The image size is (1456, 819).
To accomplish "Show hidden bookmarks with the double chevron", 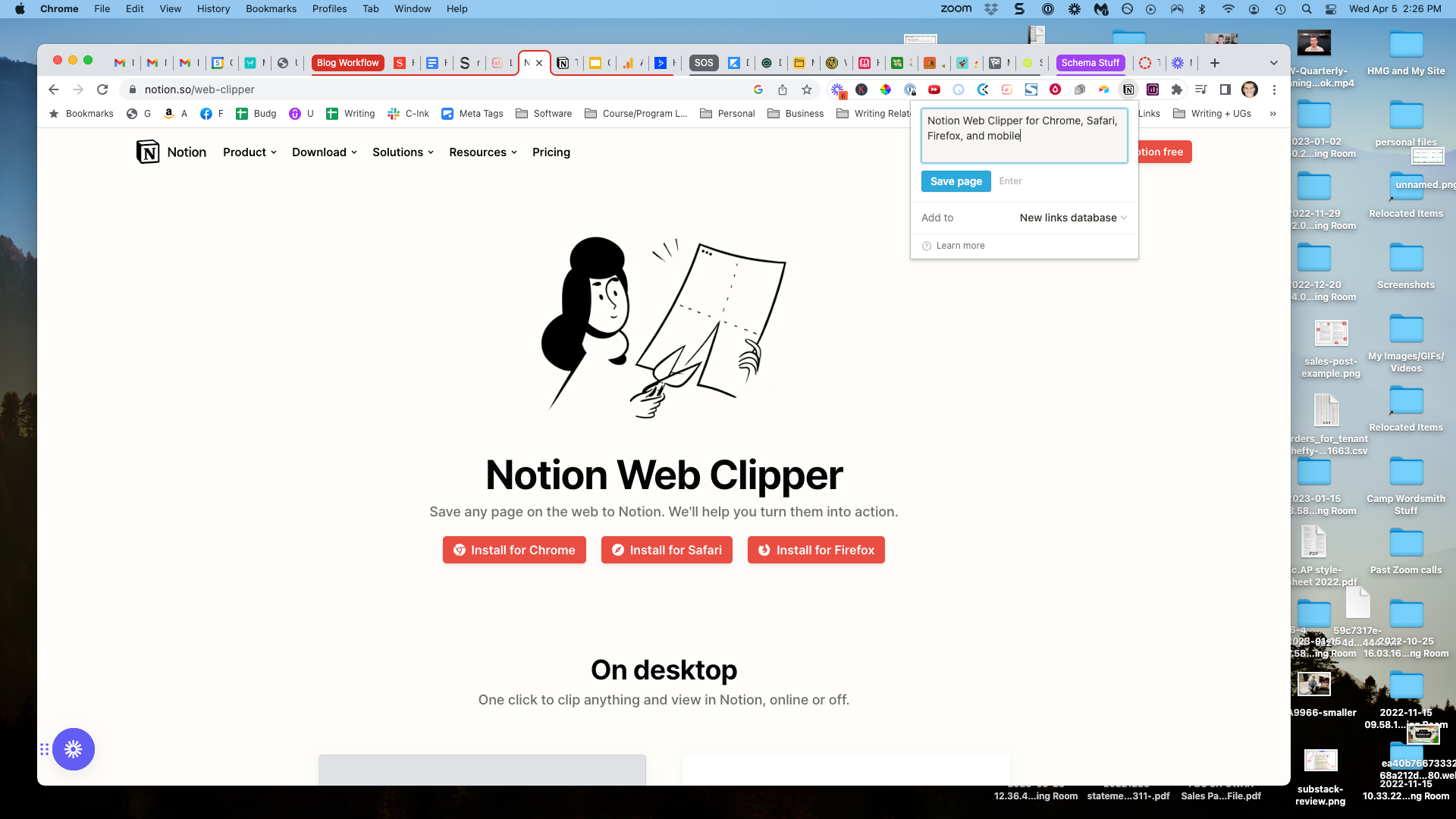I will 1272,114.
